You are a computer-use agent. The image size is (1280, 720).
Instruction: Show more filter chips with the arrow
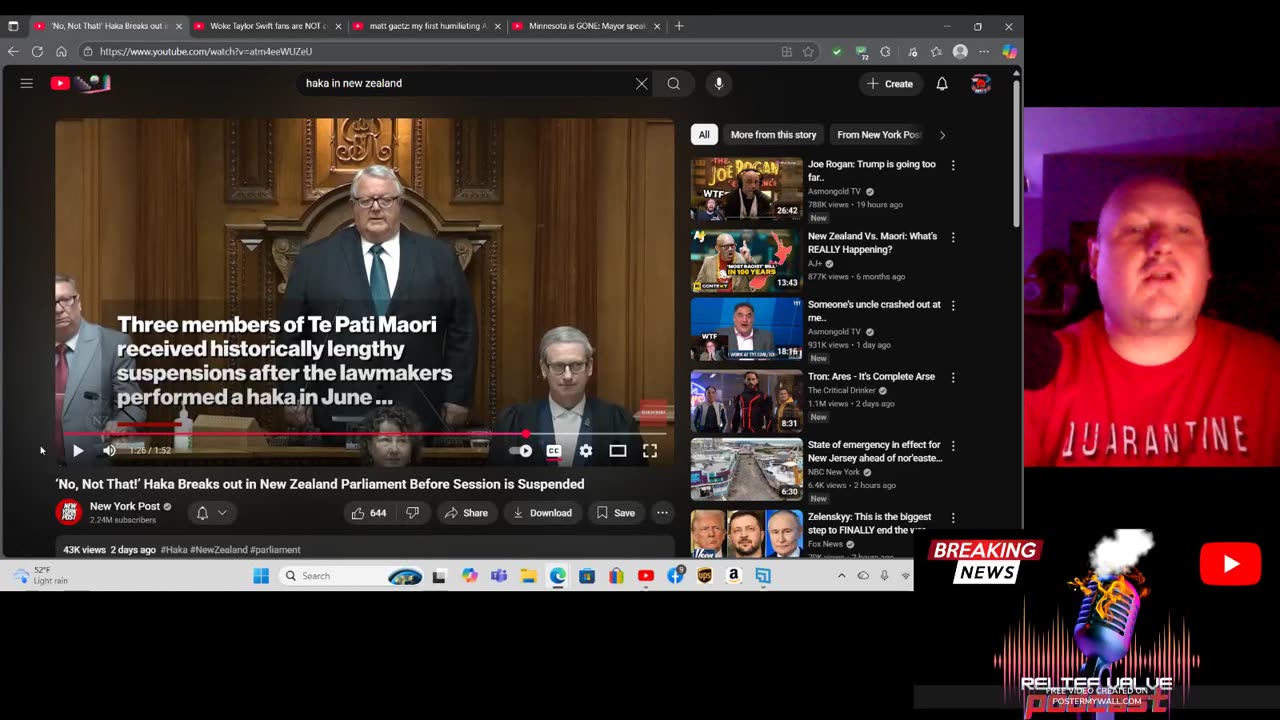942,135
